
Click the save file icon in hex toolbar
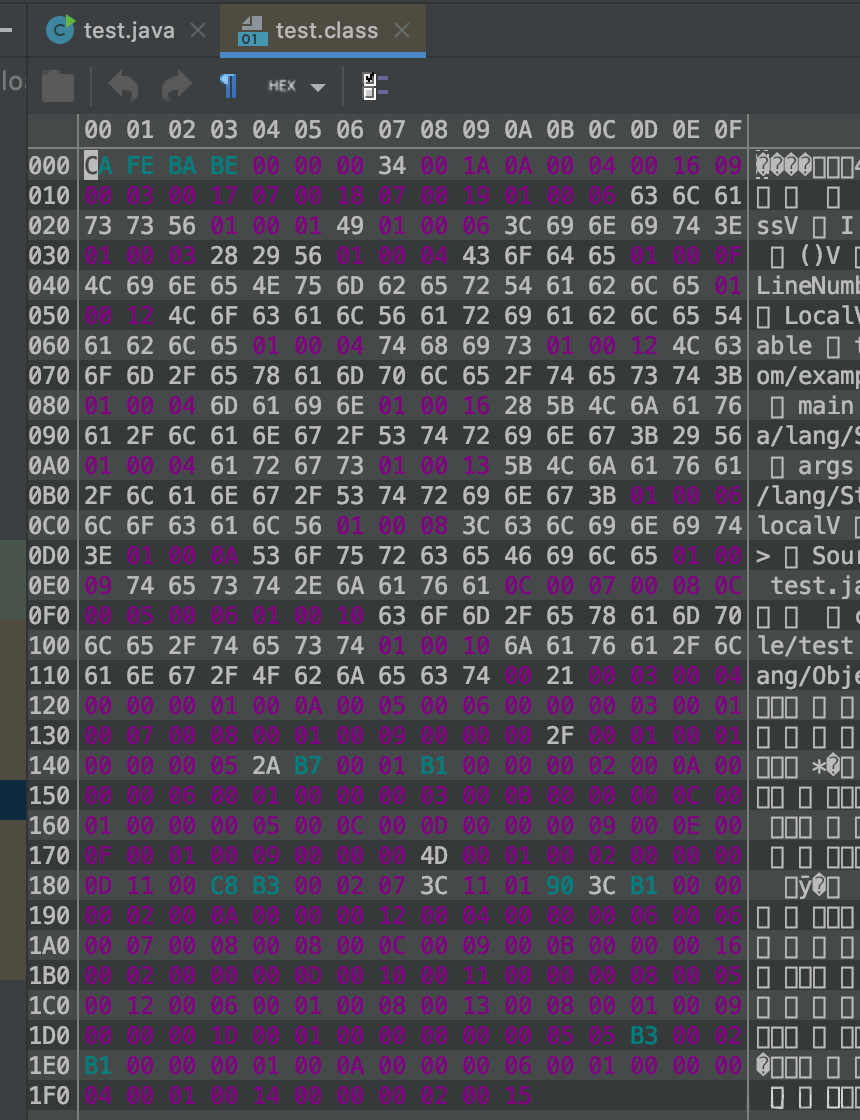58,87
